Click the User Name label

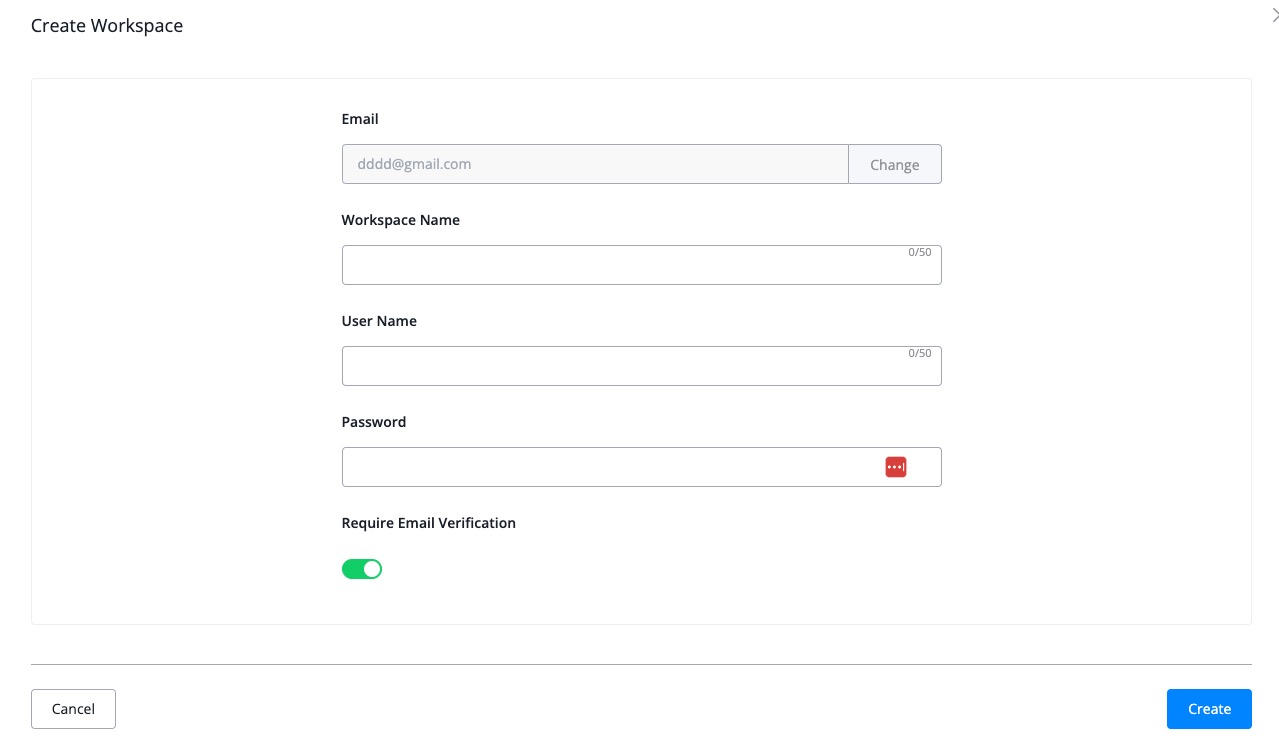(379, 321)
